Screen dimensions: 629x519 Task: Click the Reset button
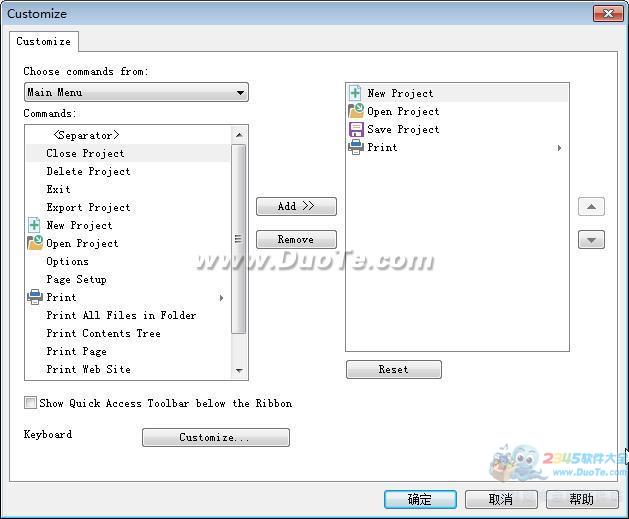pyautogui.click(x=394, y=369)
